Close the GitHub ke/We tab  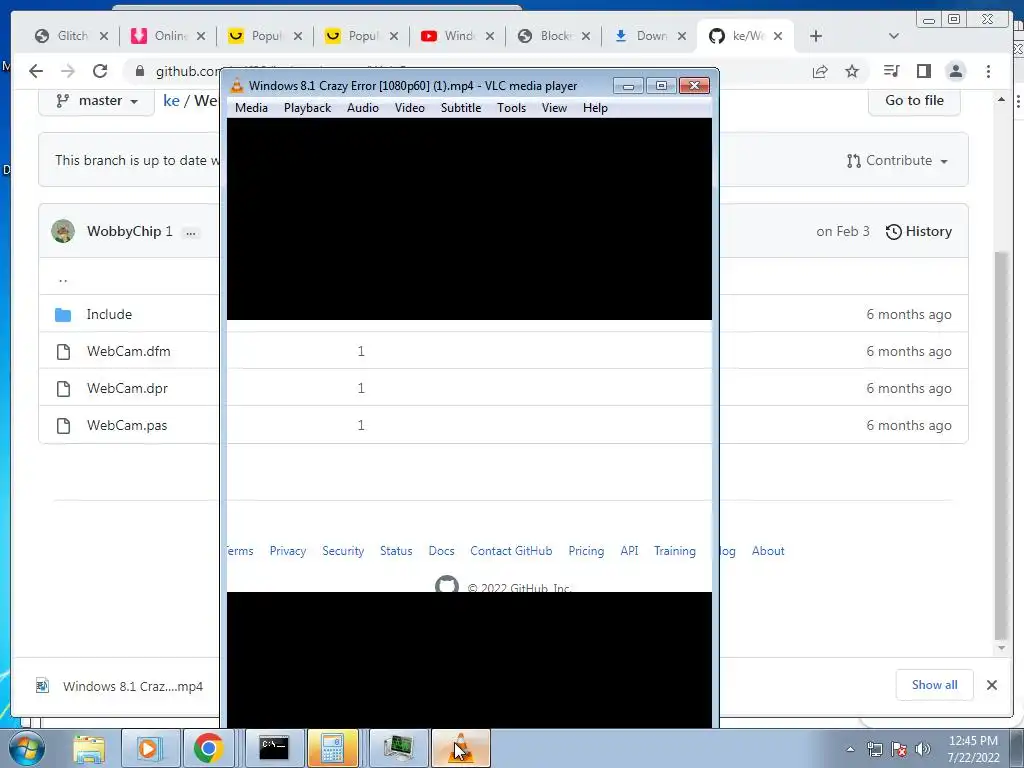pos(778,36)
